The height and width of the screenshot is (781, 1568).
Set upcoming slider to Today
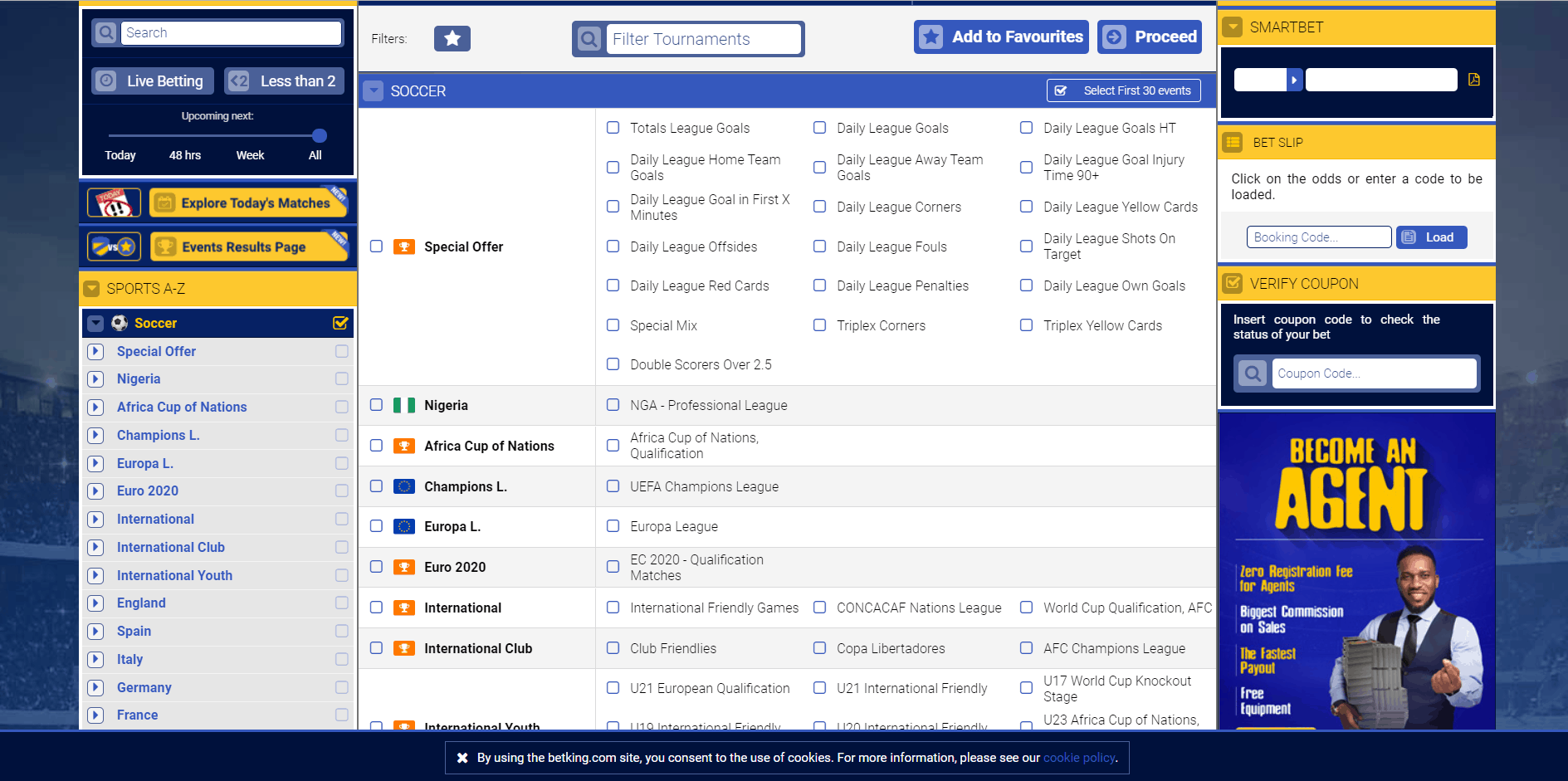point(120,155)
